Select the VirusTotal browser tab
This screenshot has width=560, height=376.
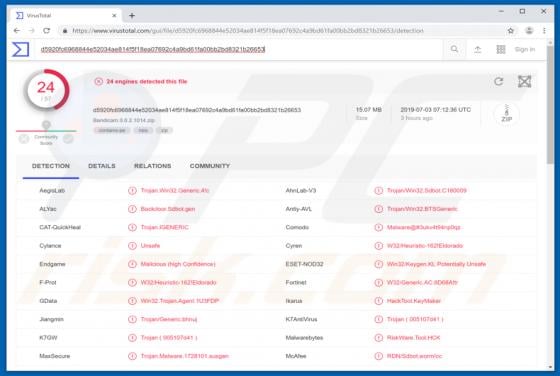pos(66,15)
